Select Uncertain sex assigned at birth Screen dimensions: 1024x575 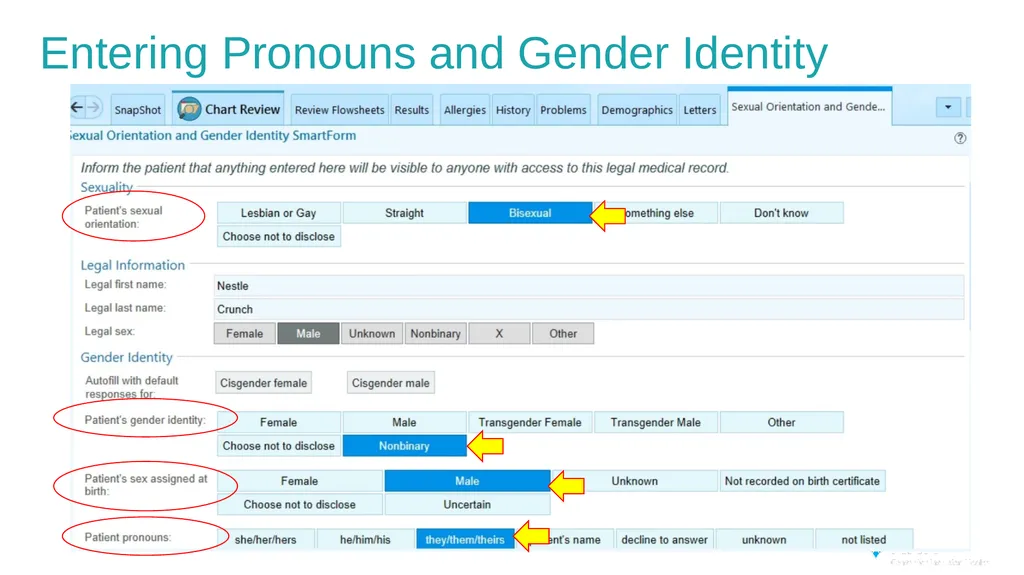(467, 504)
